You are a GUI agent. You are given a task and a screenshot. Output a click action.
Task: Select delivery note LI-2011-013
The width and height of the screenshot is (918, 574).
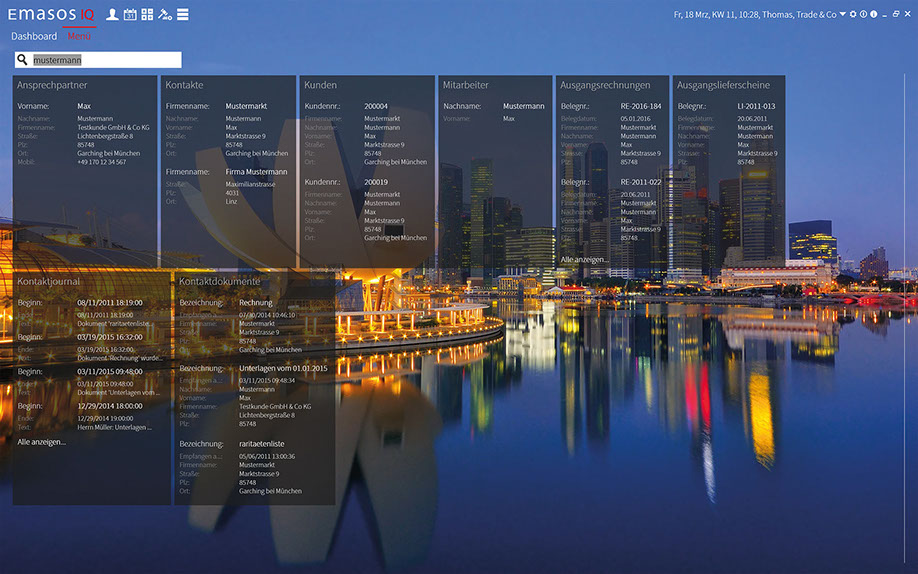[756, 106]
